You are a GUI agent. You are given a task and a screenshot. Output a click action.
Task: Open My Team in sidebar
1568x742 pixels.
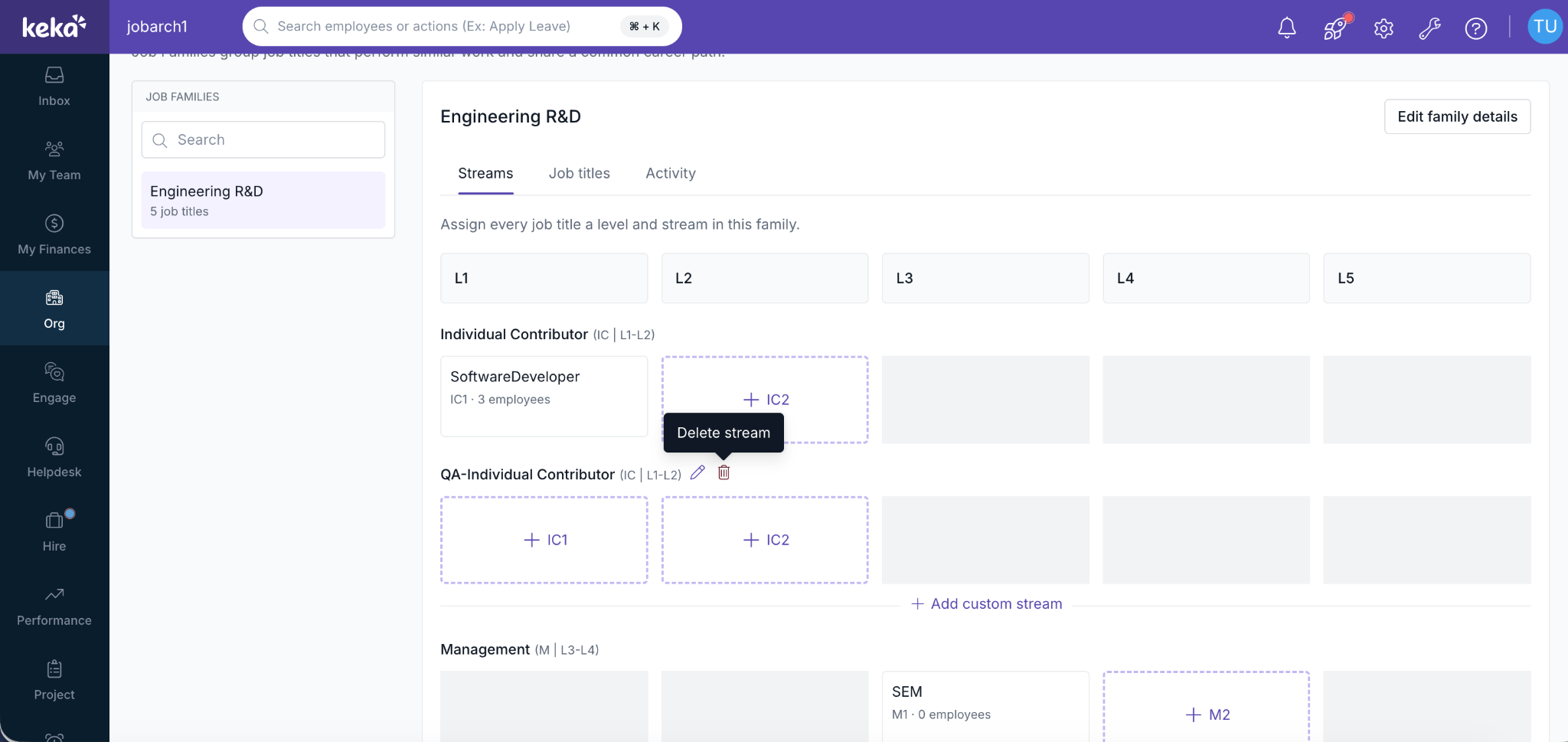(x=54, y=161)
